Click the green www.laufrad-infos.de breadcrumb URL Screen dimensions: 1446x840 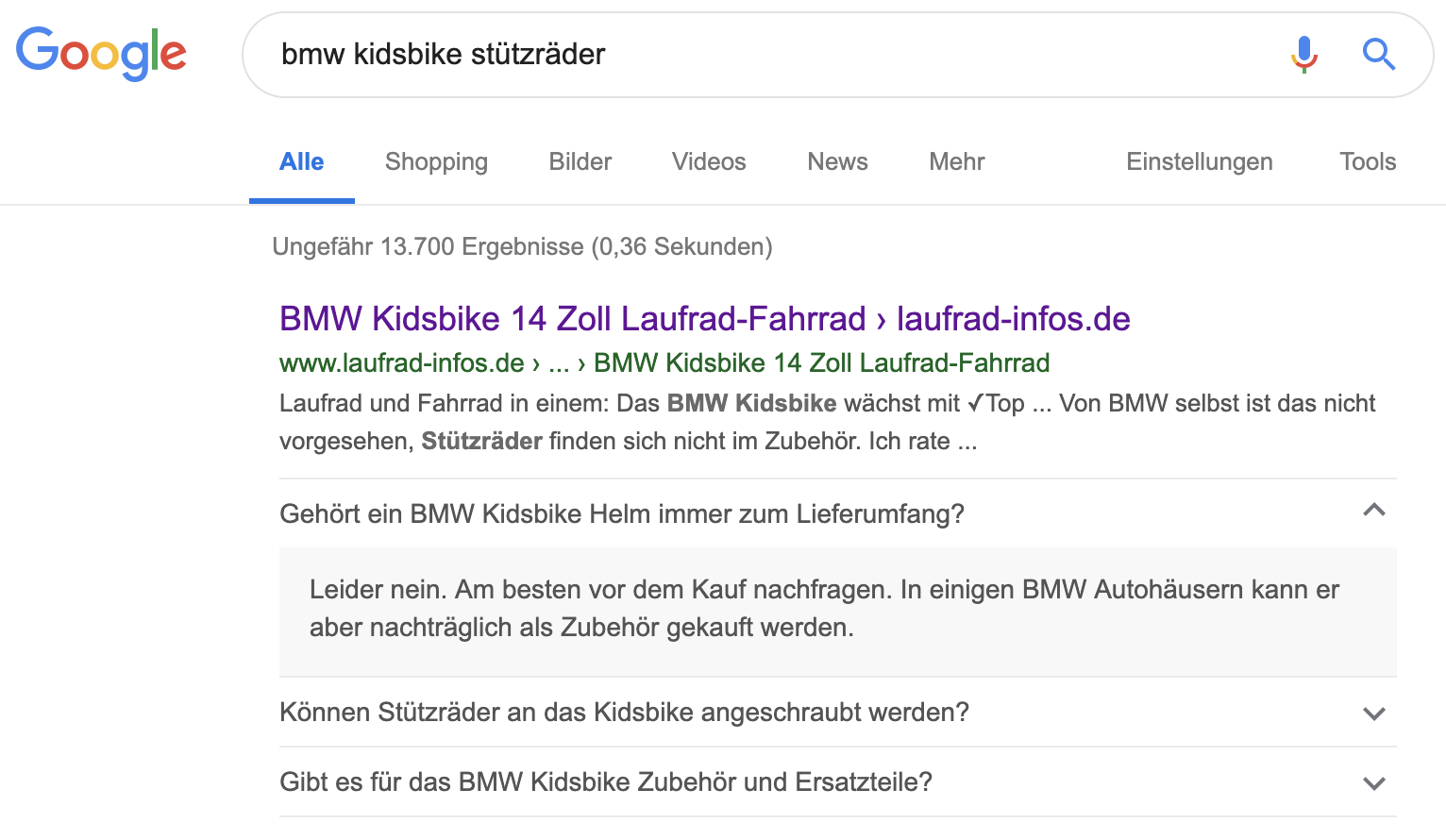pyautogui.click(x=664, y=362)
